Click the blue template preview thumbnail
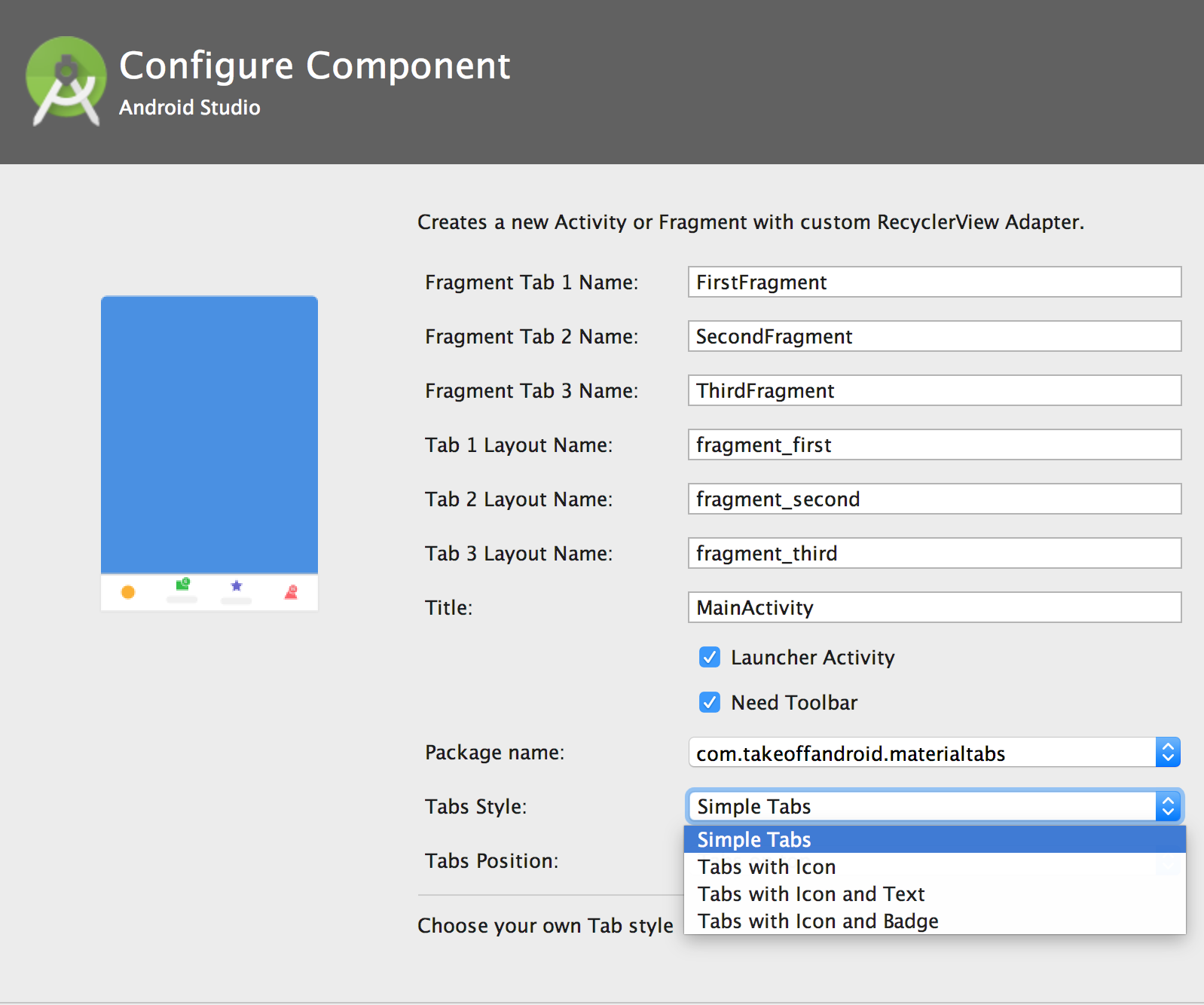1204x1005 pixels. [x=209, y=435]
